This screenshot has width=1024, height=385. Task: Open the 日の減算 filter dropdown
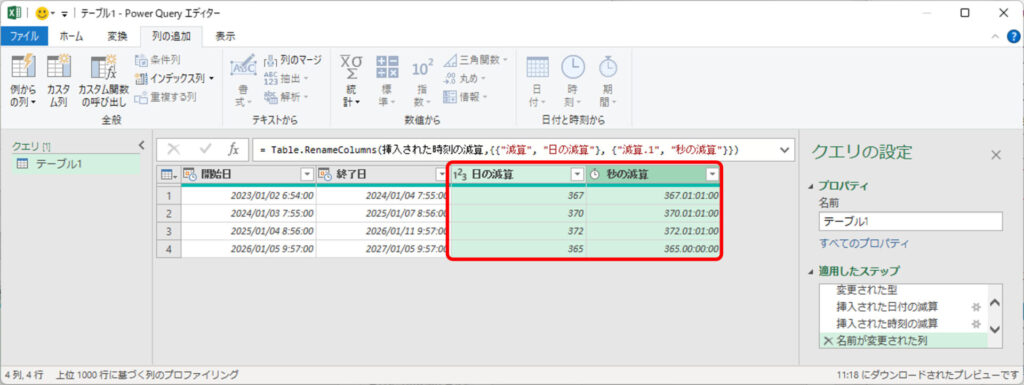coord(577,174)
